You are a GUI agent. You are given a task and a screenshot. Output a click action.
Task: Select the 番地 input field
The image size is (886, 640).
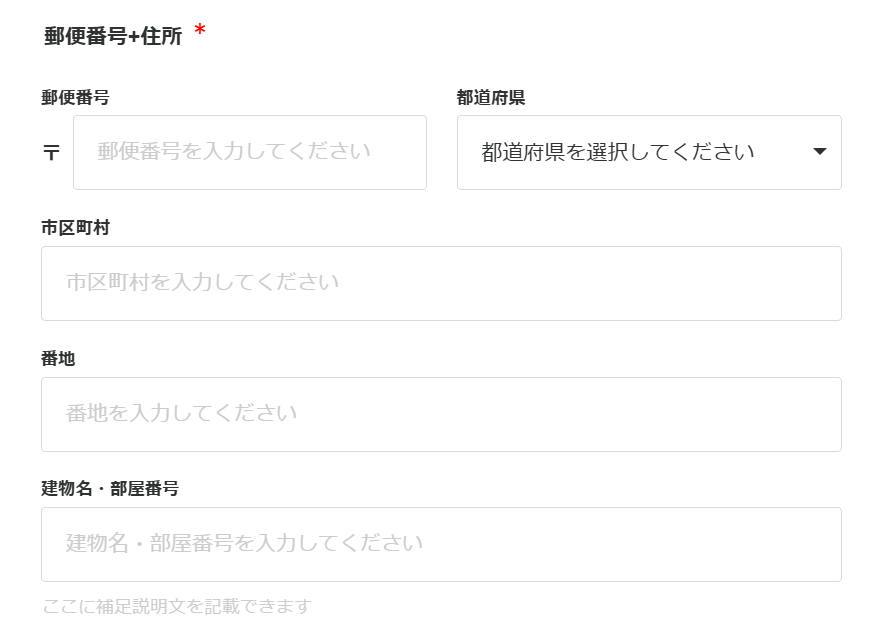coord(441,414)
